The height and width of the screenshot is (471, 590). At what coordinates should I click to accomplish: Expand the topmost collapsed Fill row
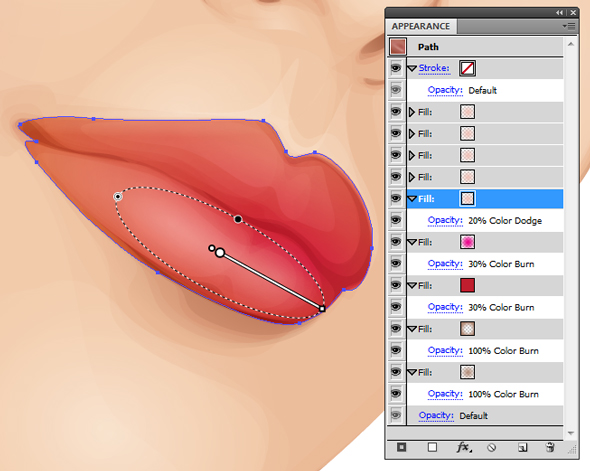coord(412,112)
